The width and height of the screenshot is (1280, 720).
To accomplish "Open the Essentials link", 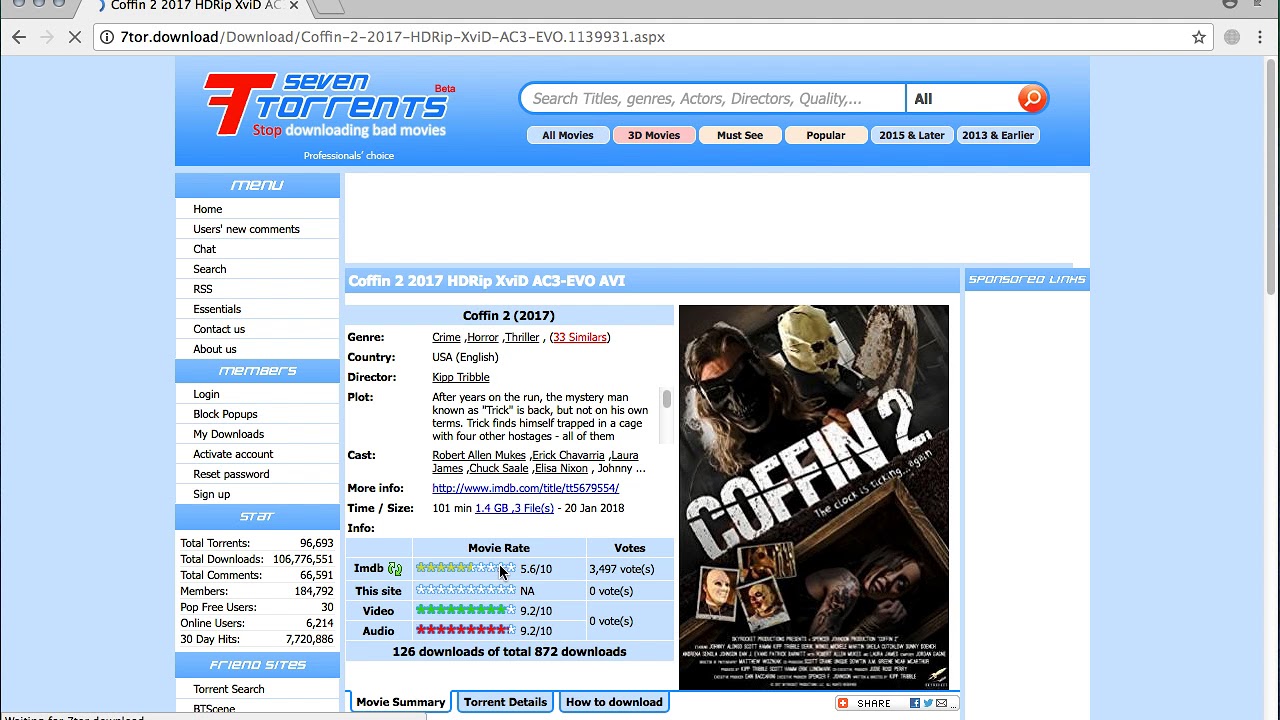I will (217, 309).
